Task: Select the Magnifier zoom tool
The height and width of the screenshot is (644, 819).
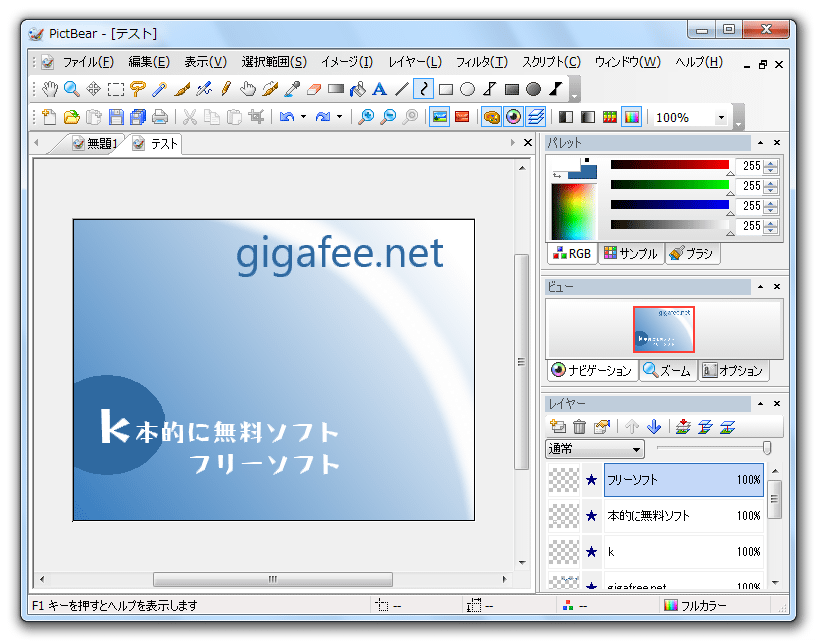Action: [72, 89]
